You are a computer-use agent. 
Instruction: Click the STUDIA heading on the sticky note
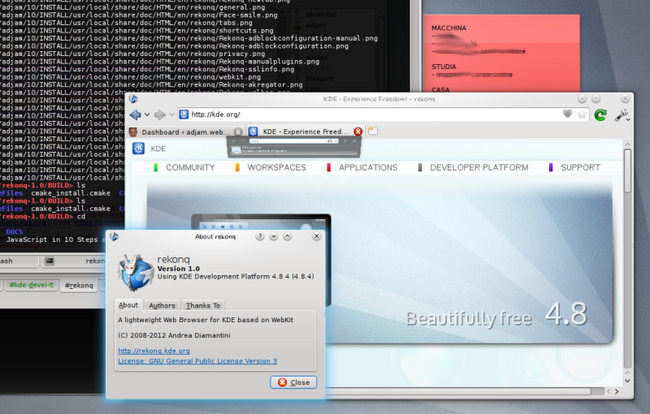pyautogui.click(x=444, y=66)
